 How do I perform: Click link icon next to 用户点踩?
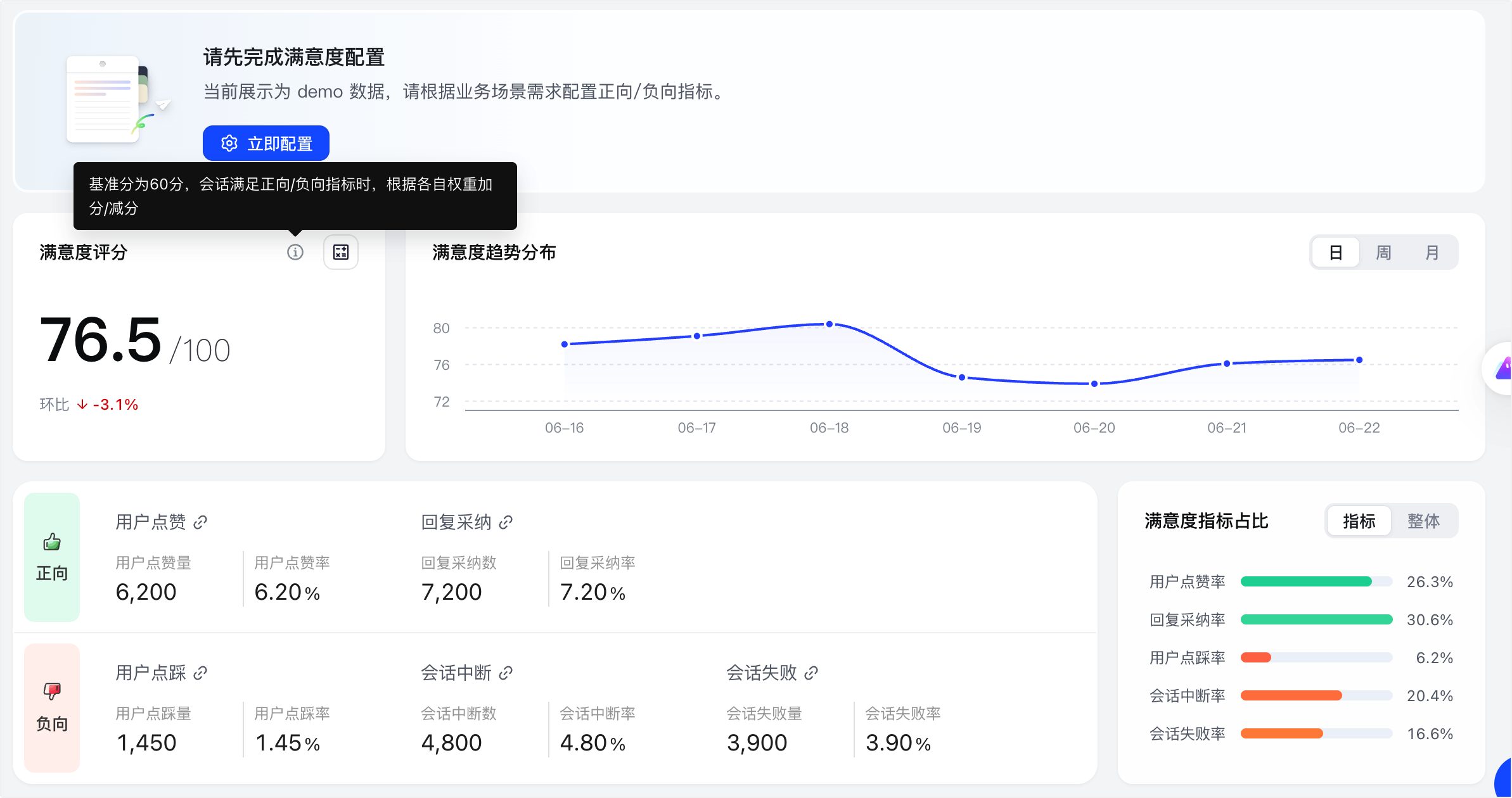[x=200, y=673]
